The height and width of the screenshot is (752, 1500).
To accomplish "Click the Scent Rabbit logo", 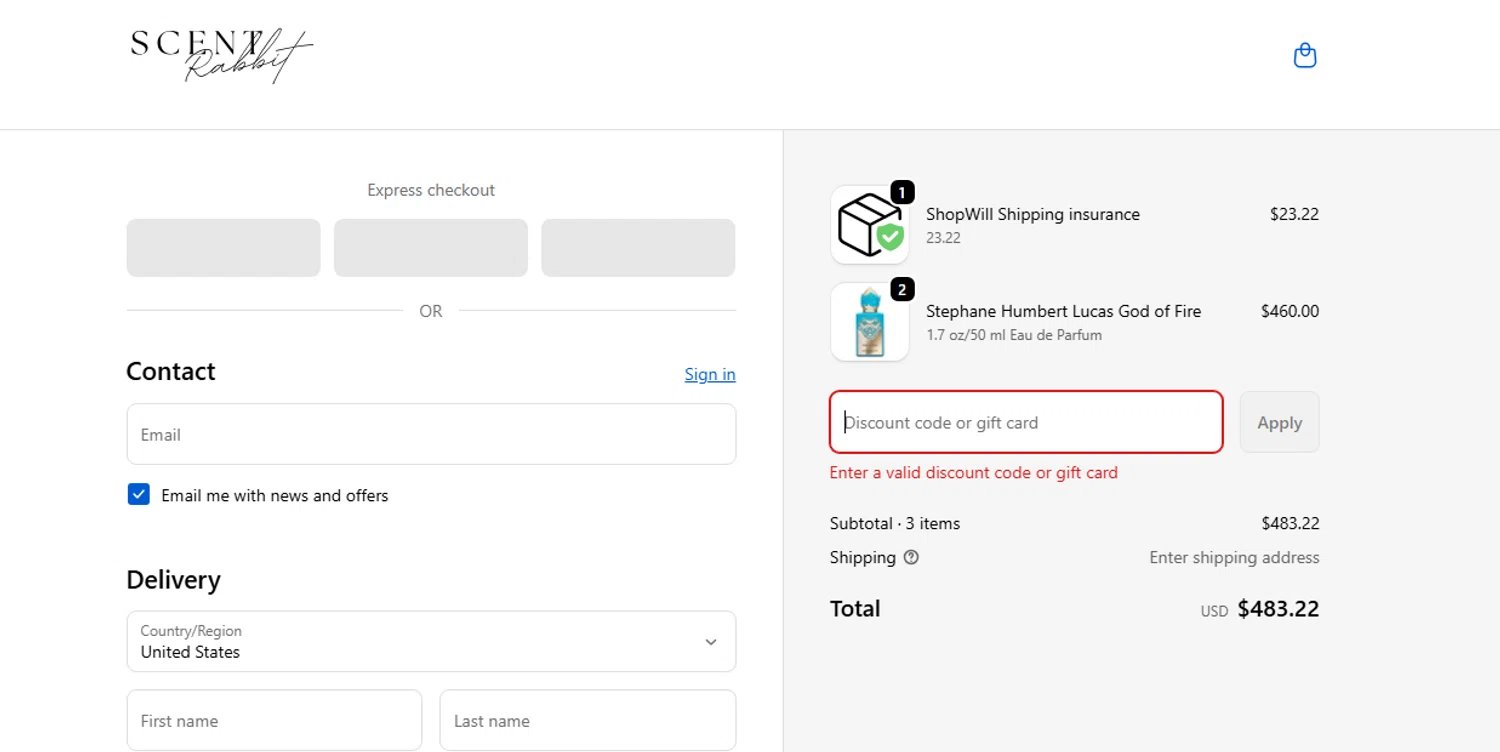I will (x=222, y=55).
